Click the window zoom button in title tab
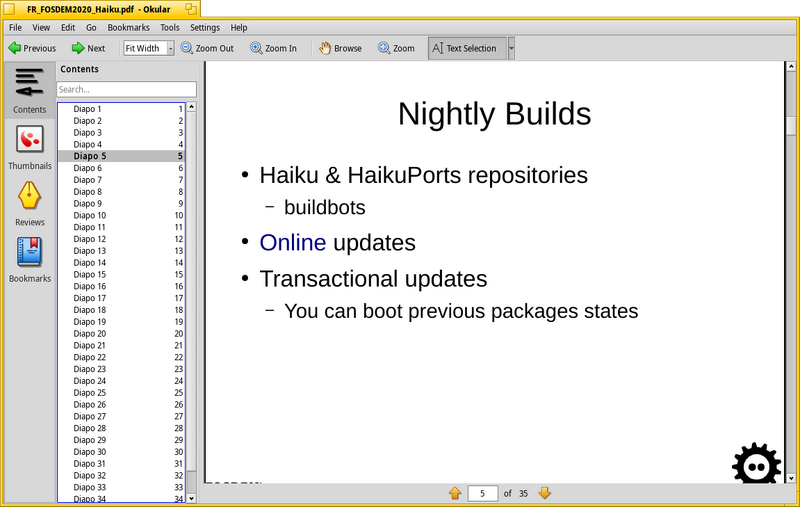Screen dimensions: 800x507 point(191,9)
